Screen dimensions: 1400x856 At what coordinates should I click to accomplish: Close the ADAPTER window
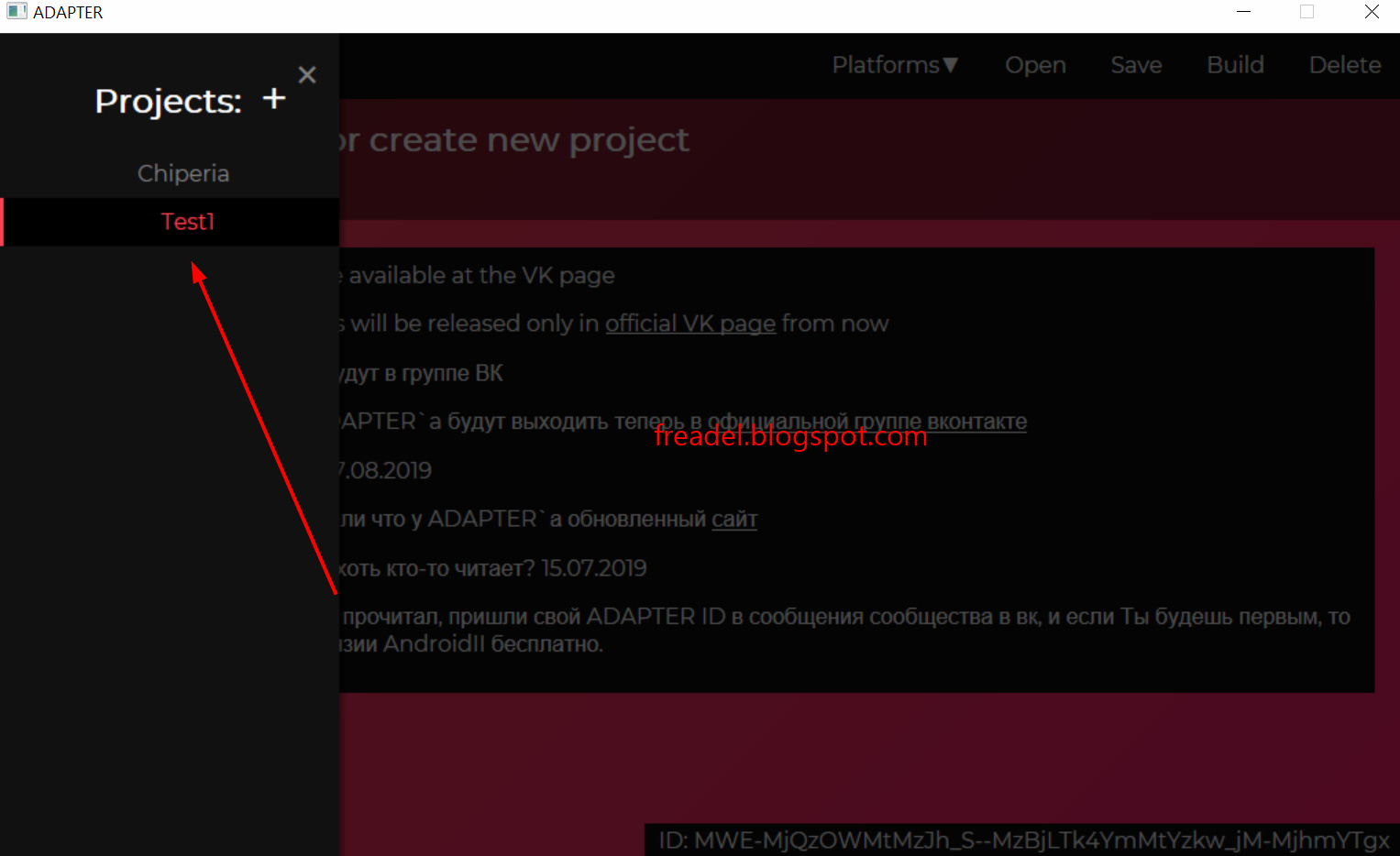1372,12
